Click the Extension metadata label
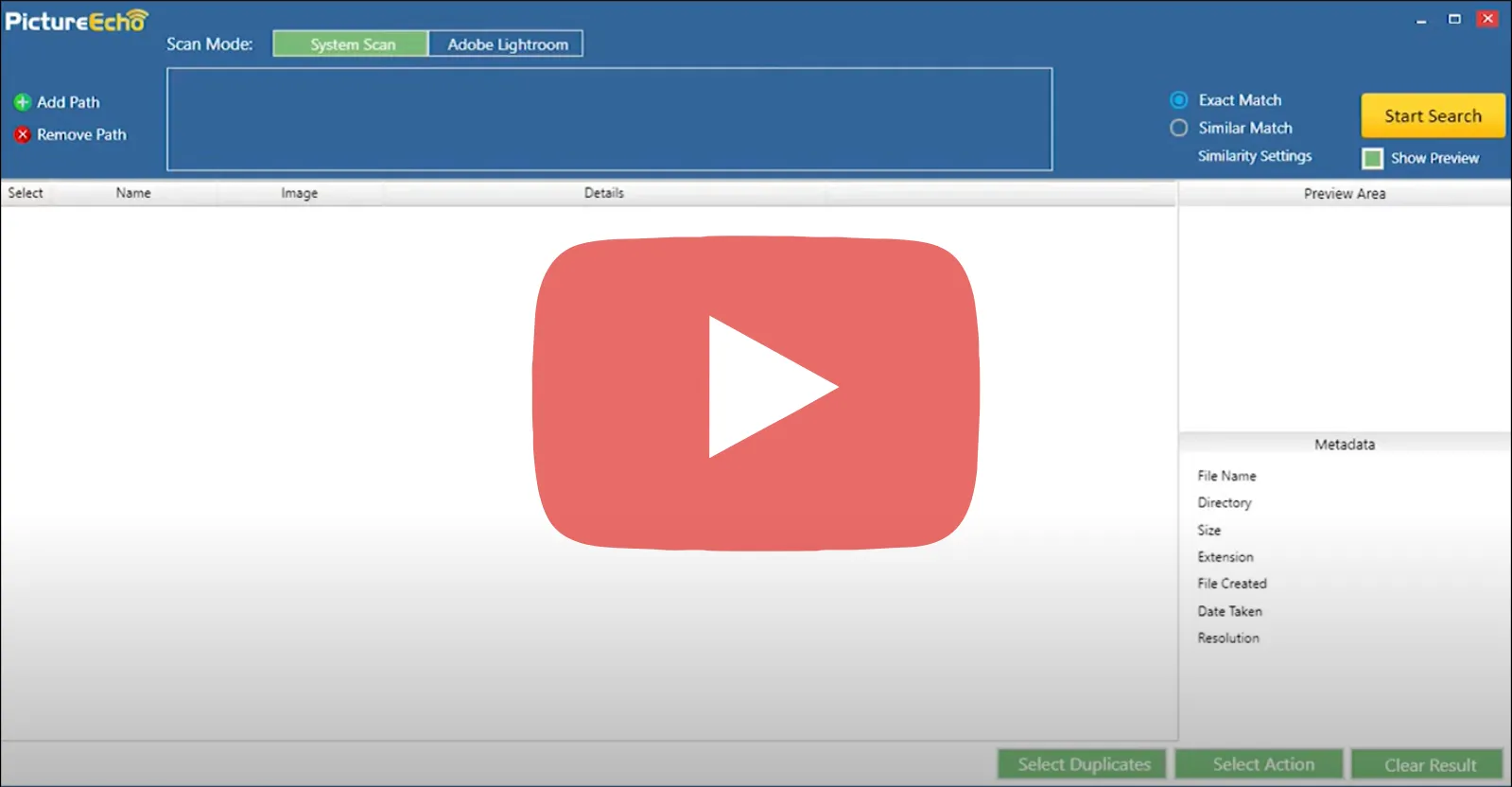The image size is (1512, 787). tap(1225, 557)
